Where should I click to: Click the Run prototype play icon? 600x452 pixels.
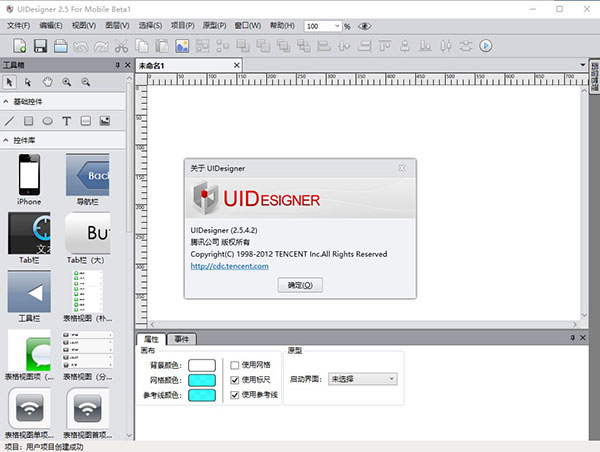point(486,46)
